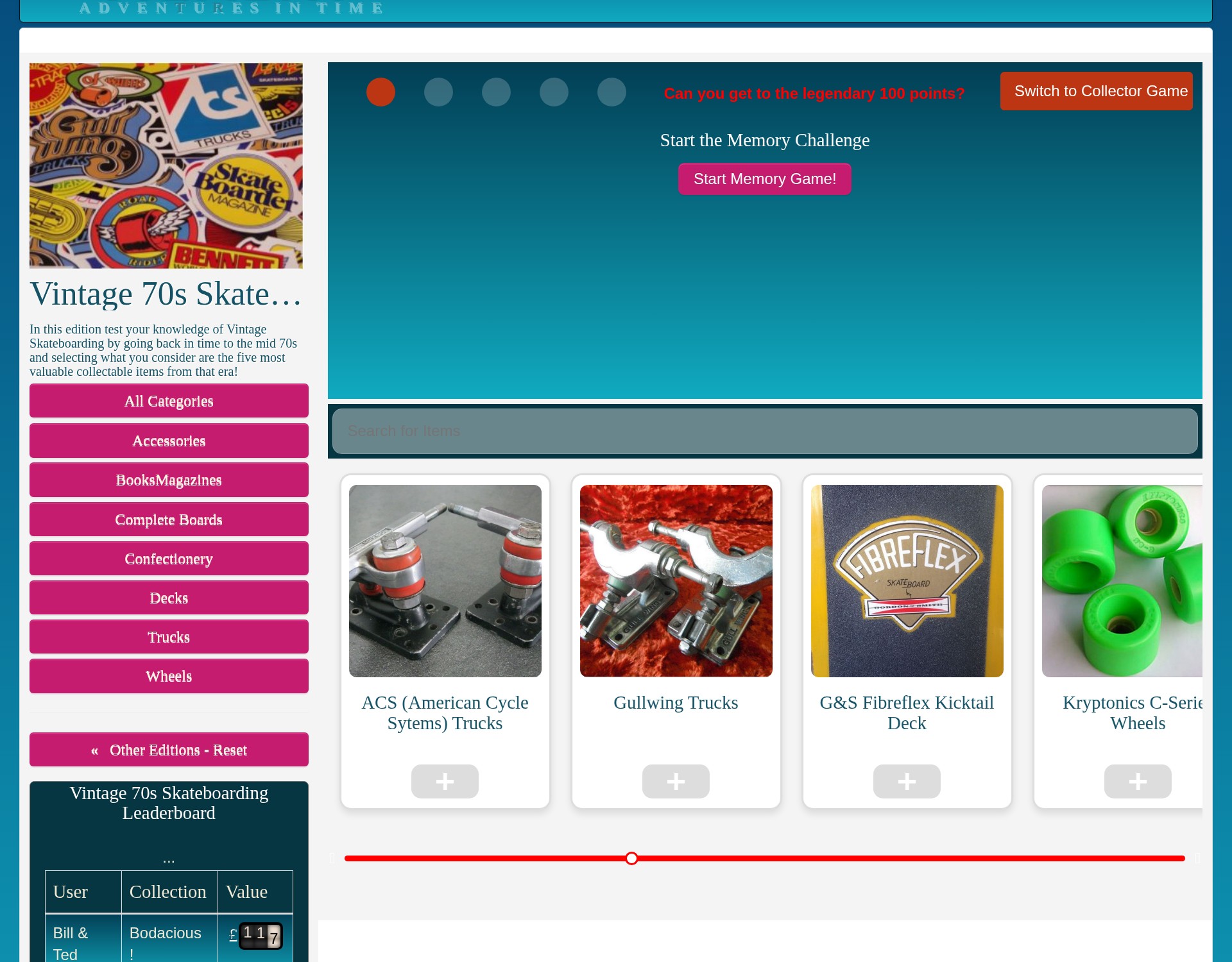Filter by Decks category
This screenshot has width=1232, height=962.
point(169,598)
